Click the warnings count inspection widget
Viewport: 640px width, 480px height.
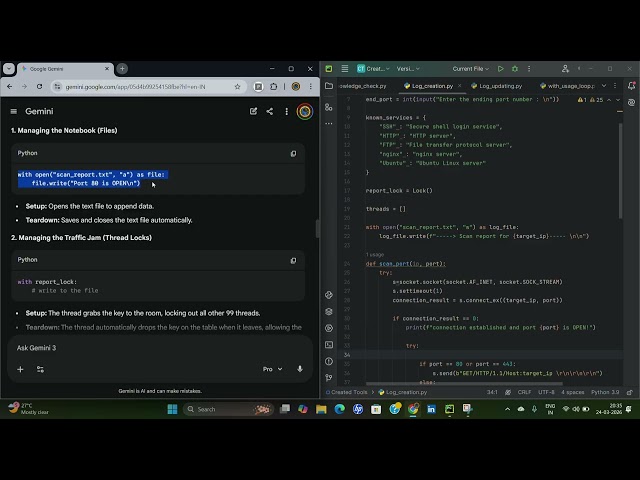[590, 100]
